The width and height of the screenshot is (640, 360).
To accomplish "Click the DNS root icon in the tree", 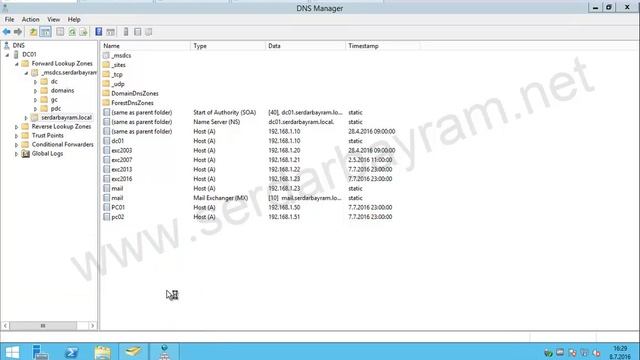I will pos(7,45).
